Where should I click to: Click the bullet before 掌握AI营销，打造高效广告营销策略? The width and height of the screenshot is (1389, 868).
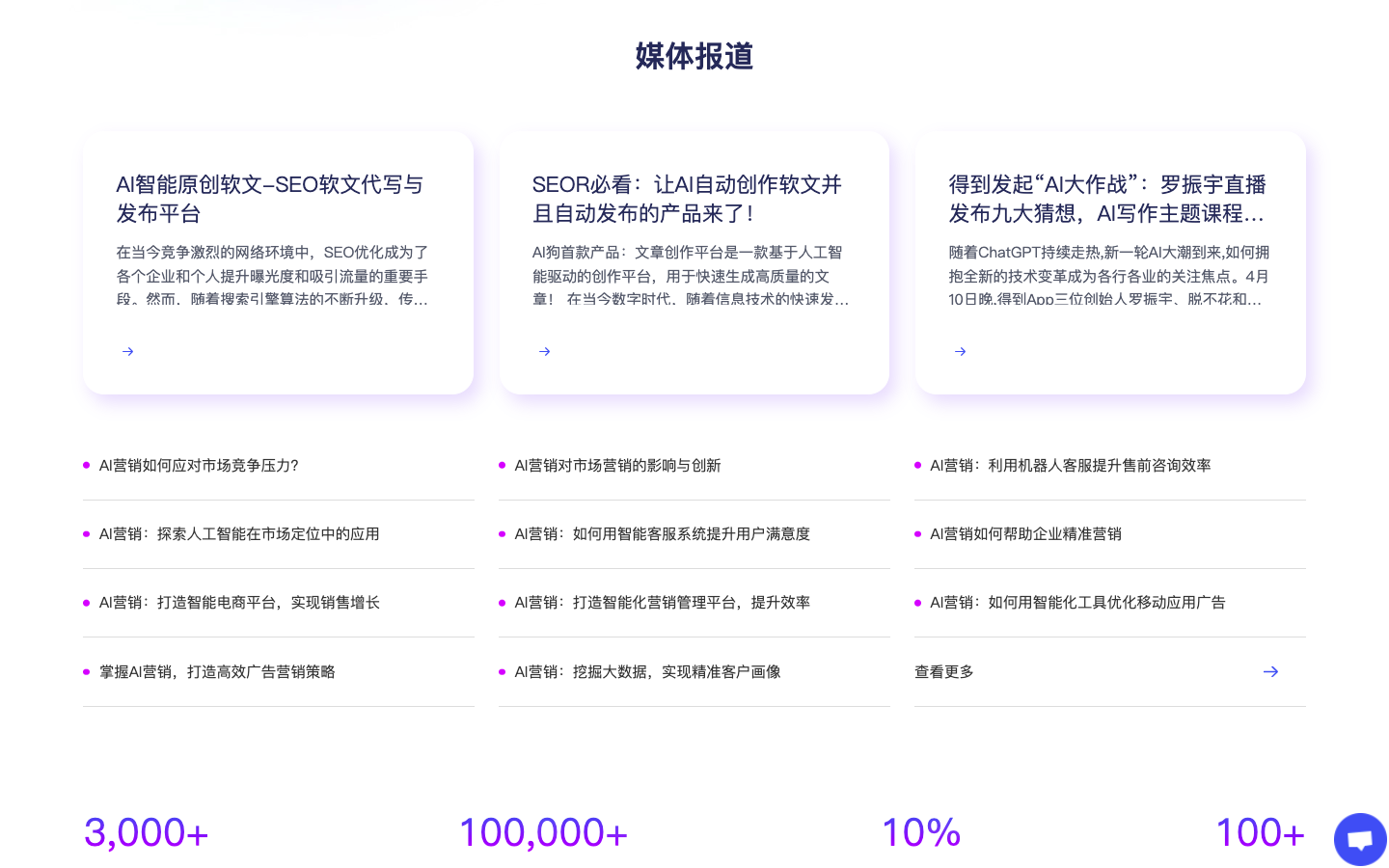pos(85,671)
